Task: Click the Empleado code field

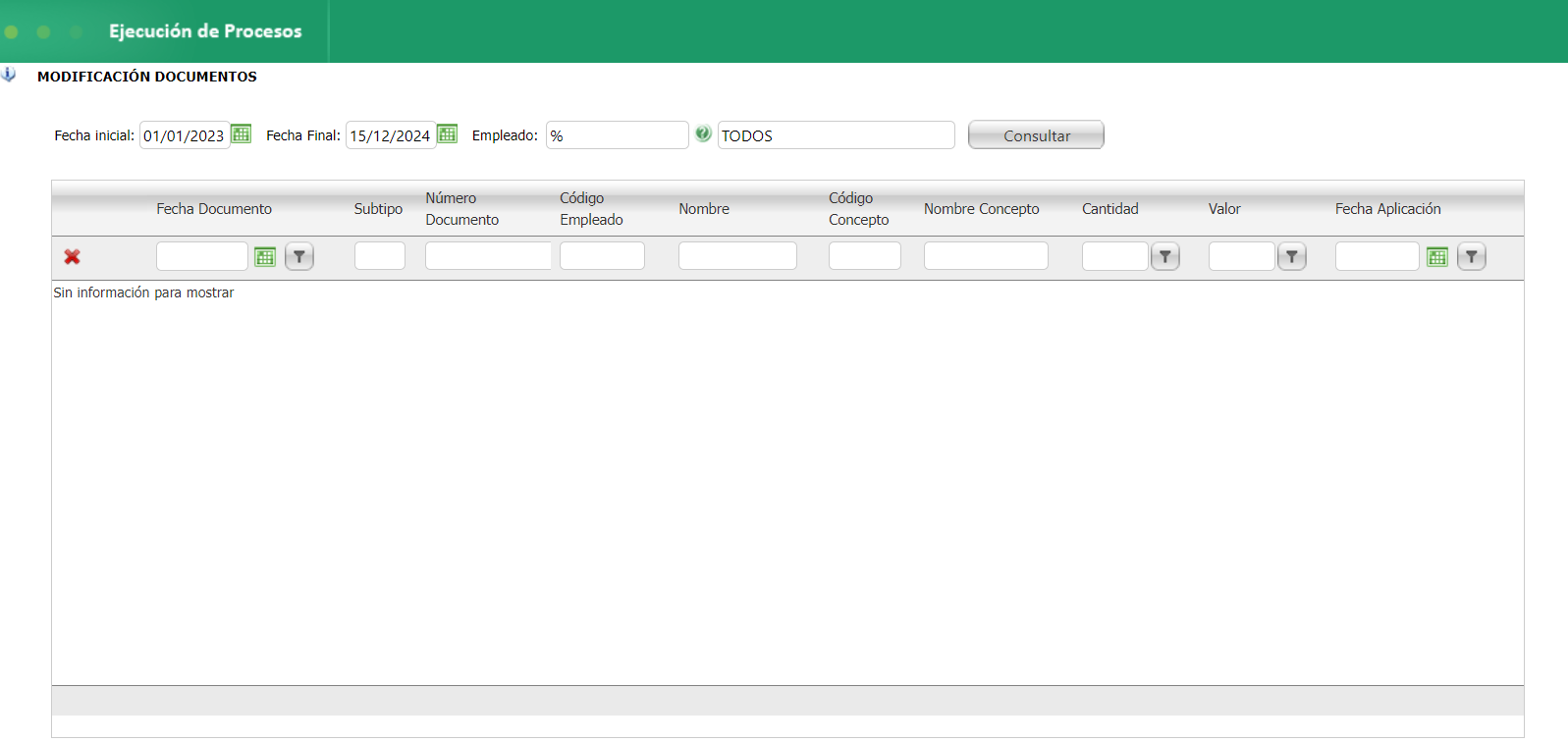Action: [x=618, y=135]
